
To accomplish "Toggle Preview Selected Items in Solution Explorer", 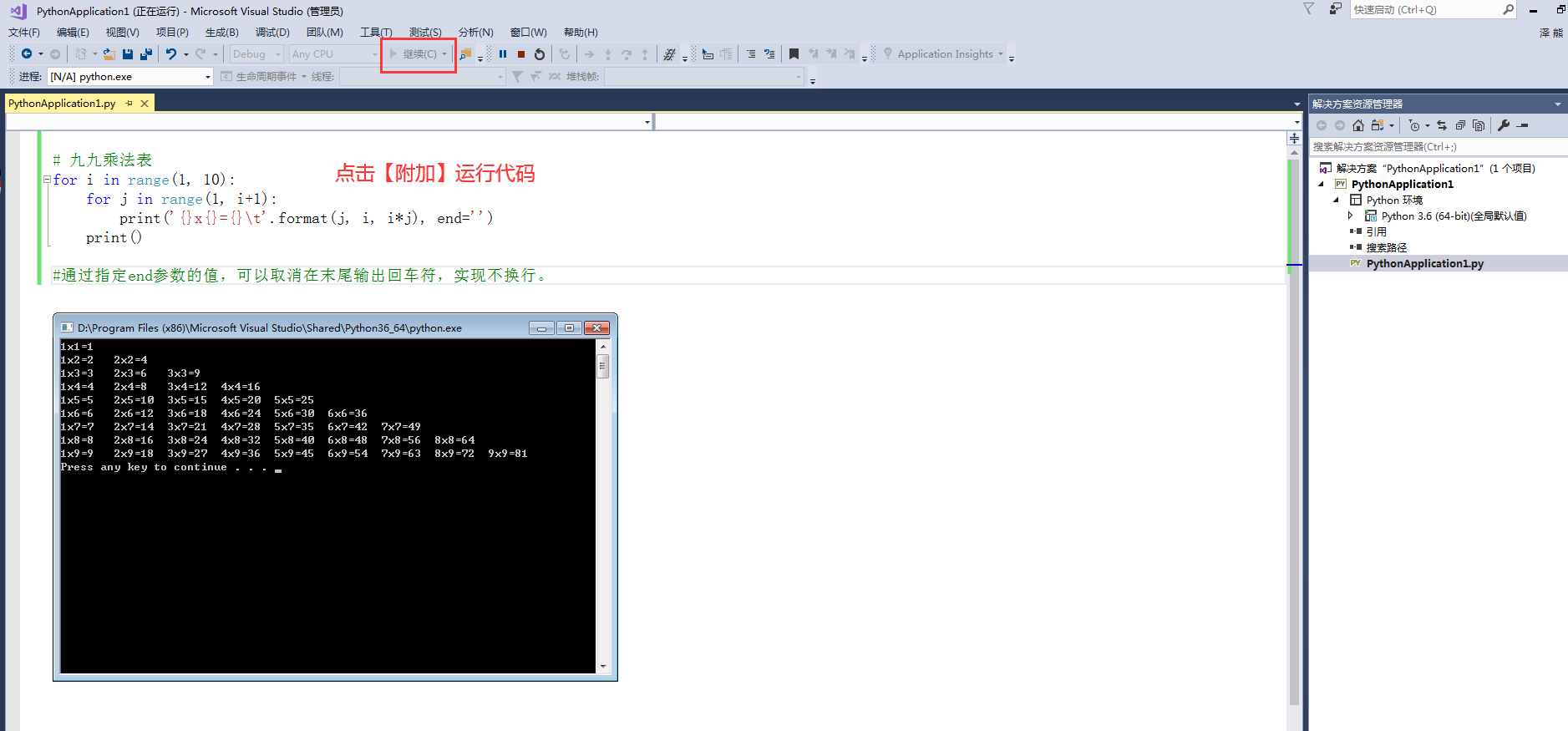I will [1523, 125].
